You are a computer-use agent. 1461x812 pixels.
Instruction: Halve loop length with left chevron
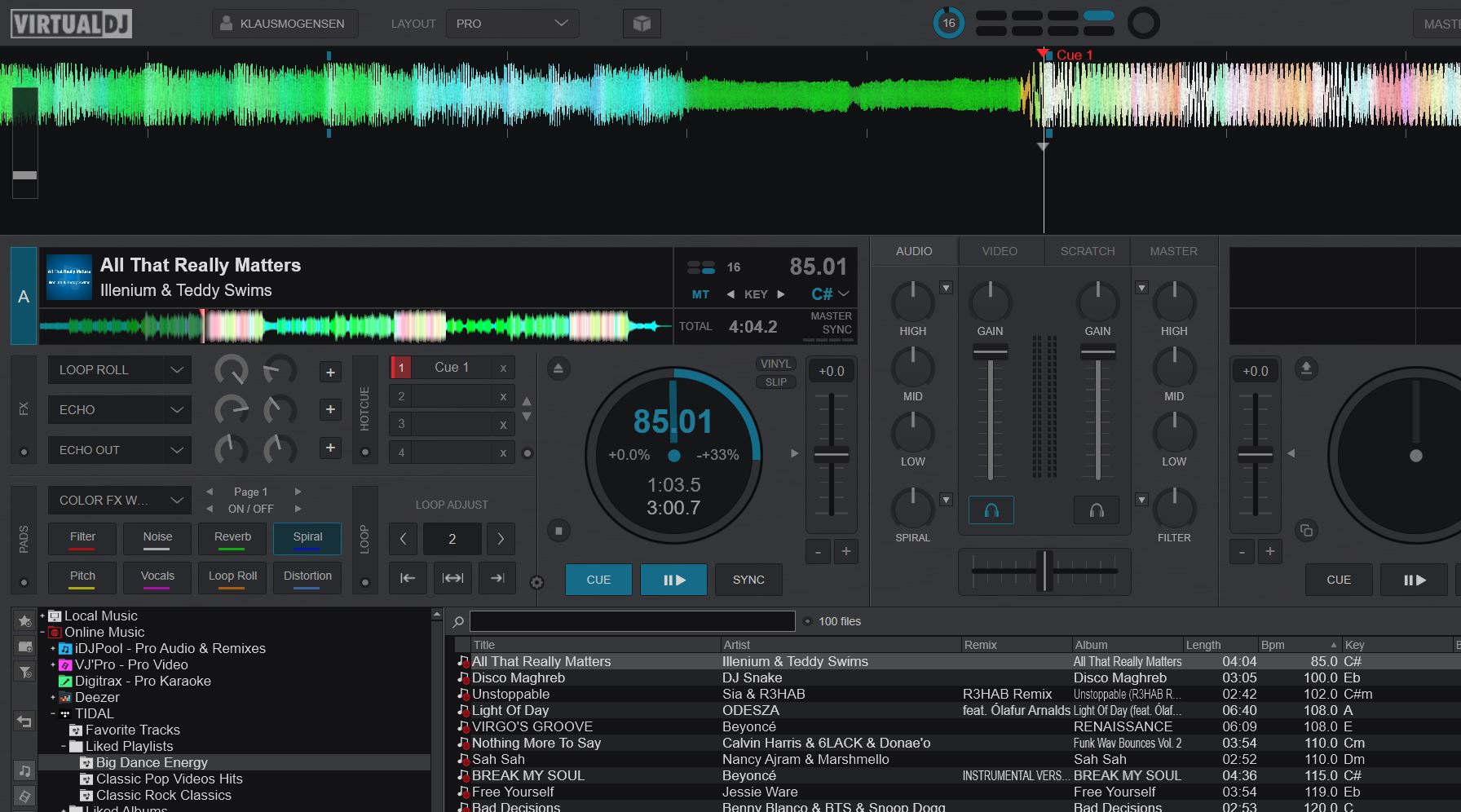click(403, 539)
